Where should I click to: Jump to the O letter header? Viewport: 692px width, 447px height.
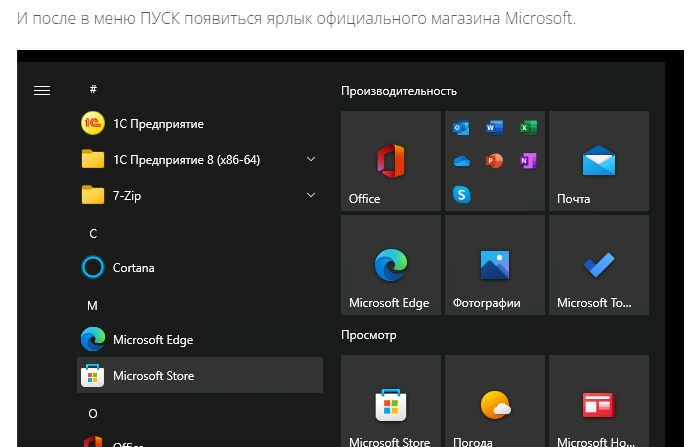tap(93, 413)
